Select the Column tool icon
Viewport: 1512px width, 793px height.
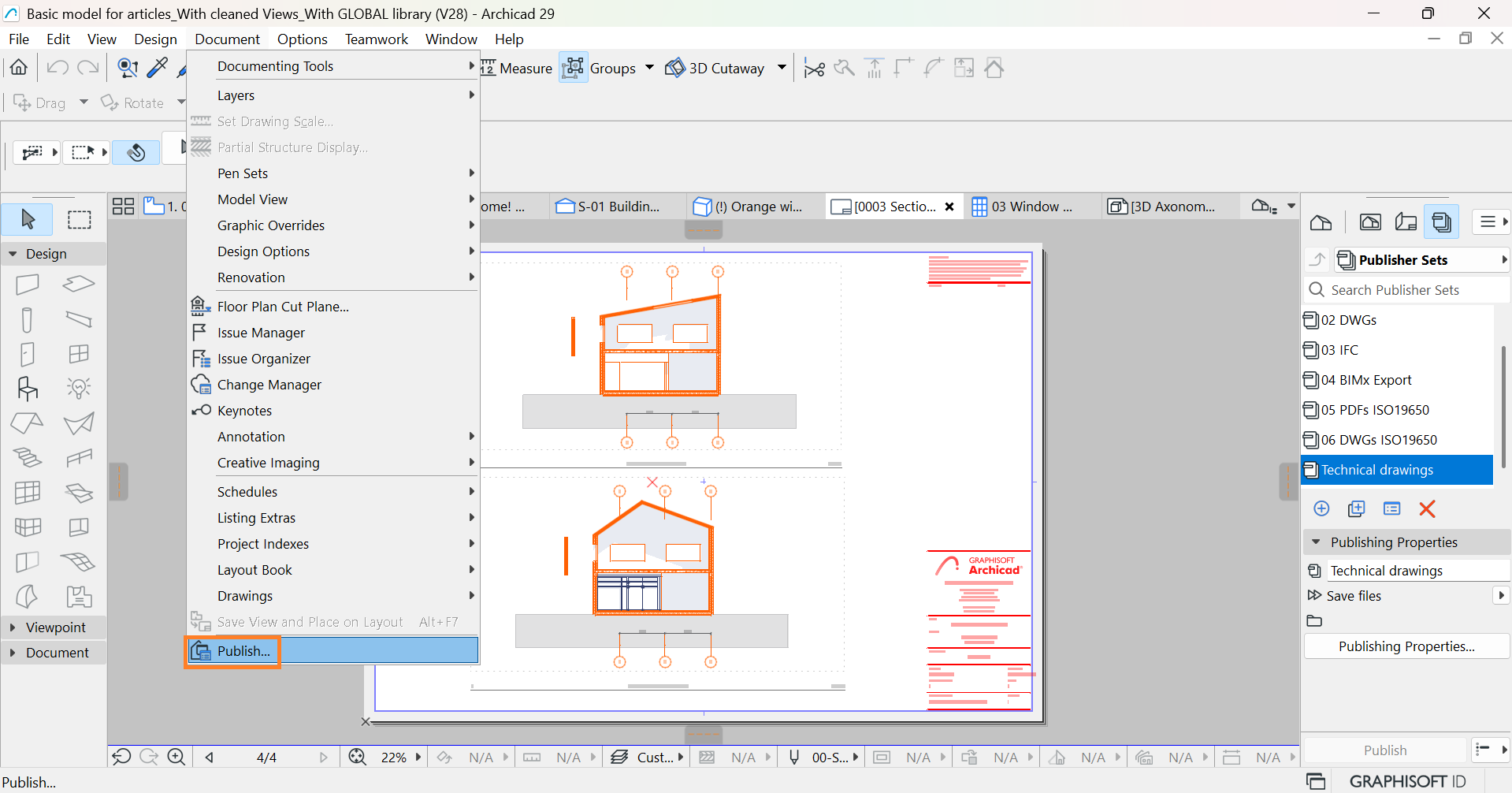(x=28, y=319)
